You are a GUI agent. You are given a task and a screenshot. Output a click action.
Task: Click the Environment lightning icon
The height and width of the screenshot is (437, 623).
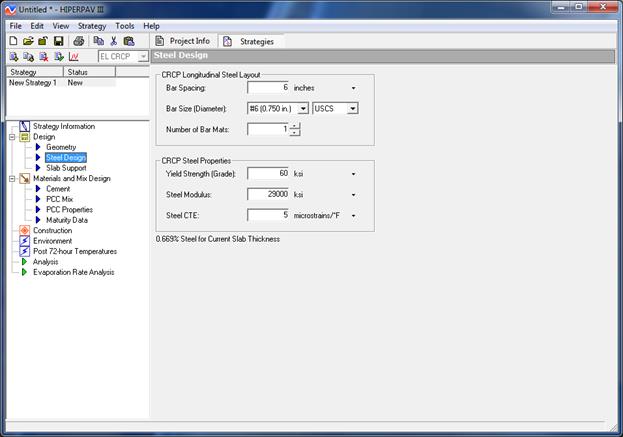pyautogui.click(x=25, y=241)
